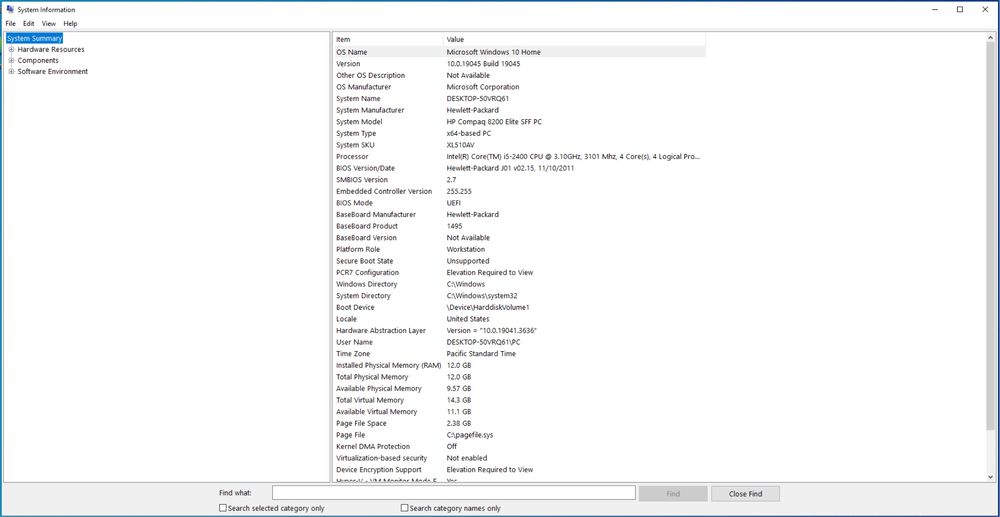Maximize the System Information window
The height and width of the screenshot is (517, 1000).
[960, 9]
